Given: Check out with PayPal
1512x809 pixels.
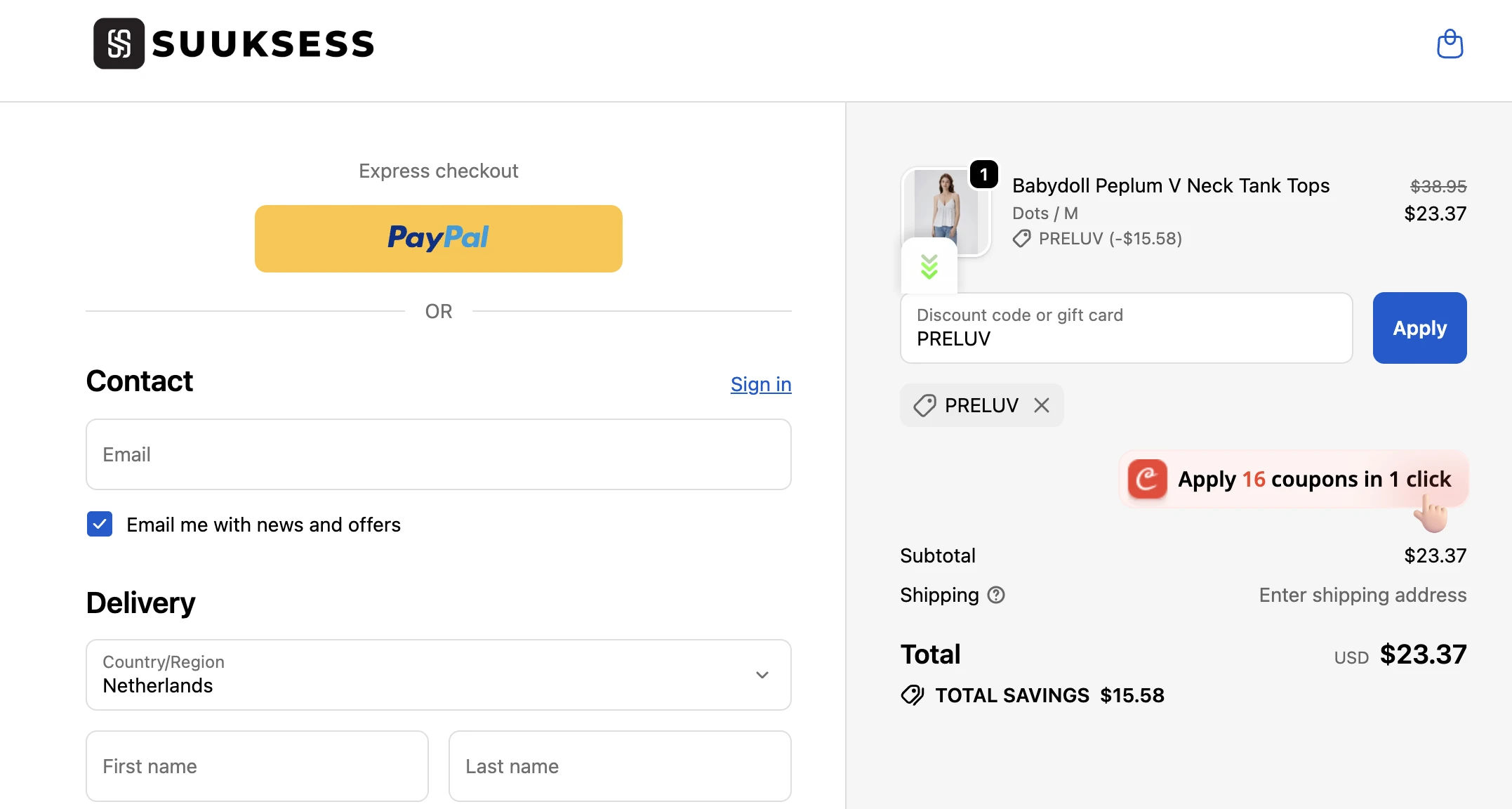Looking at the screenshot, I should pos(438,238).
